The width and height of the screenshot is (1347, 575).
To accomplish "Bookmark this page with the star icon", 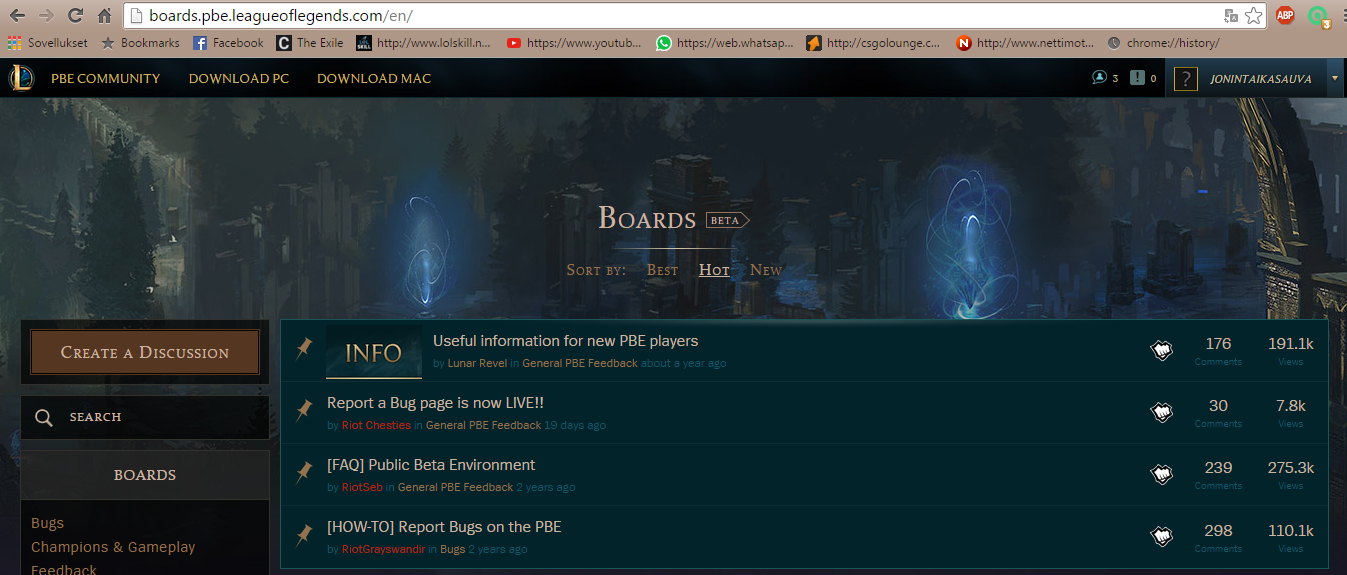I will click(1253, 16).
